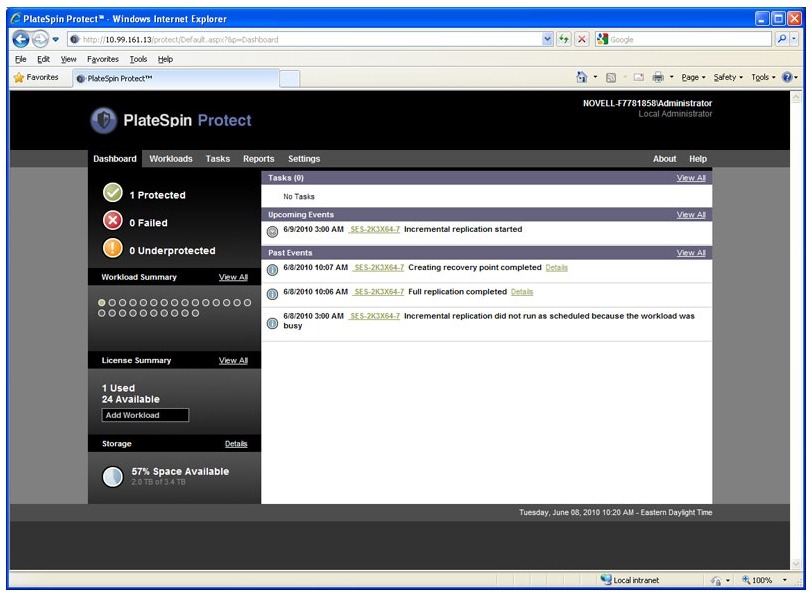The height and width of the screenshot is (595, 812).
Task: Open SES-2K3X64-7 link in upcoming event
Action: pyautogui.click(x=374, y=229)
